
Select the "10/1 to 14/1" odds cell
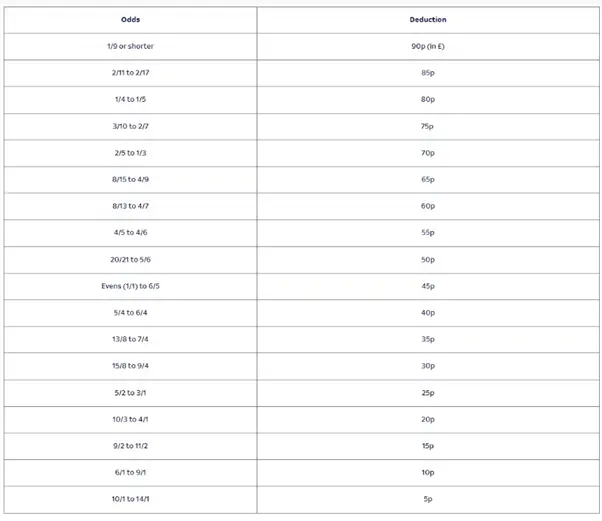130,499
